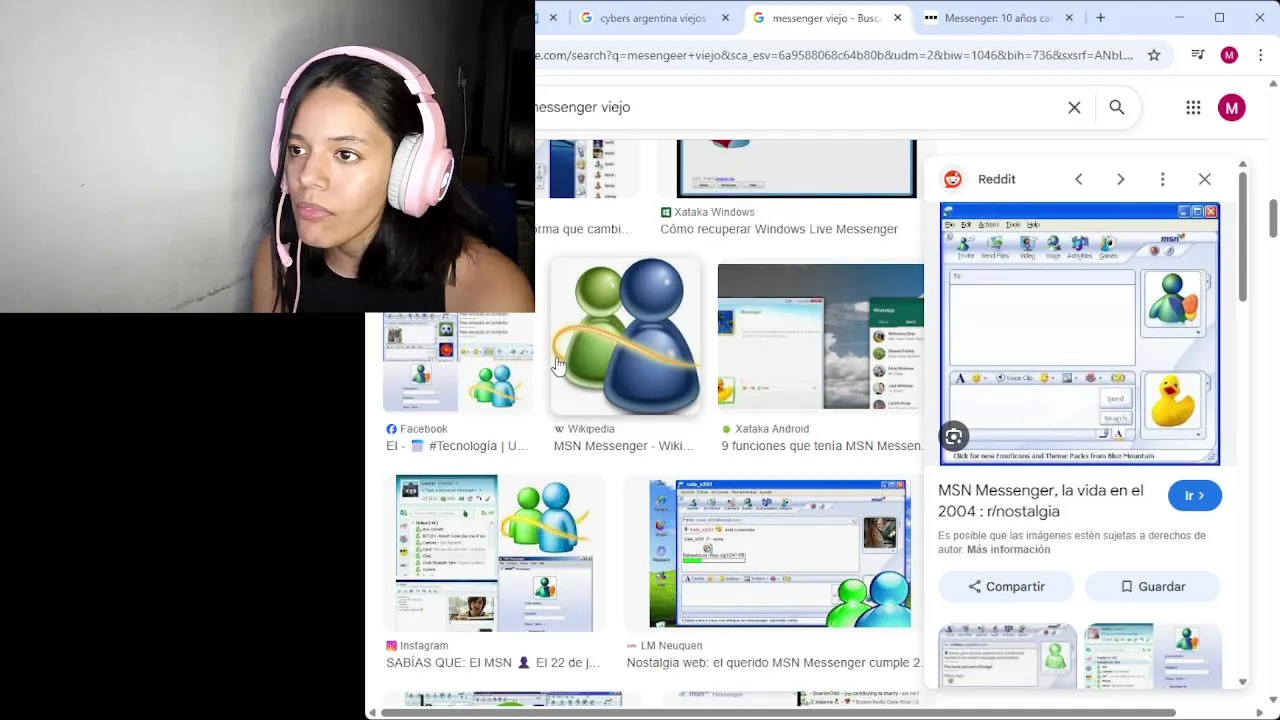Click the 'Ir' visit button

(x=1194, y=495)
